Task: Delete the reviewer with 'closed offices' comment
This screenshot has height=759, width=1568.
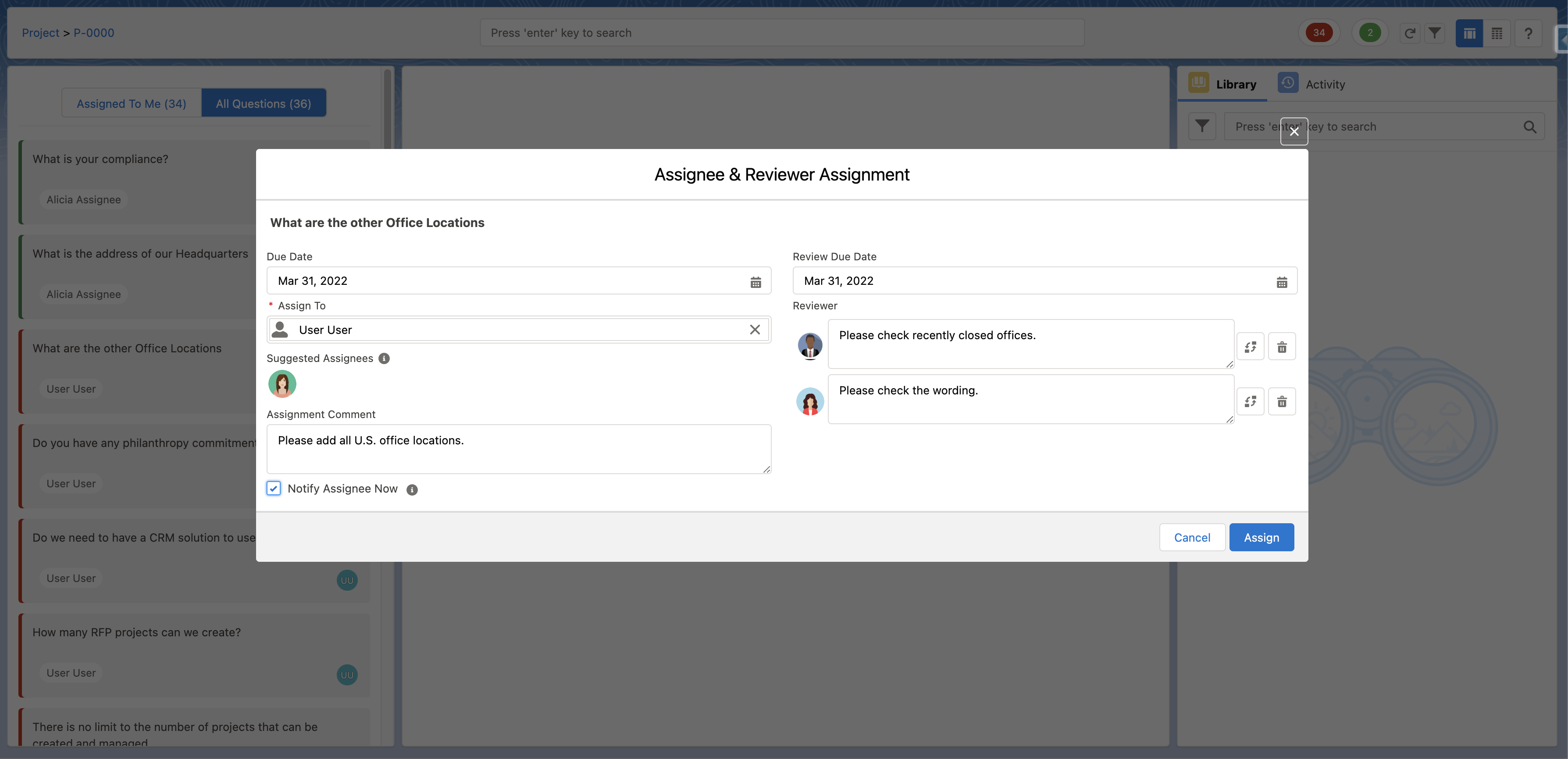Action: [x=1282, y=347]
